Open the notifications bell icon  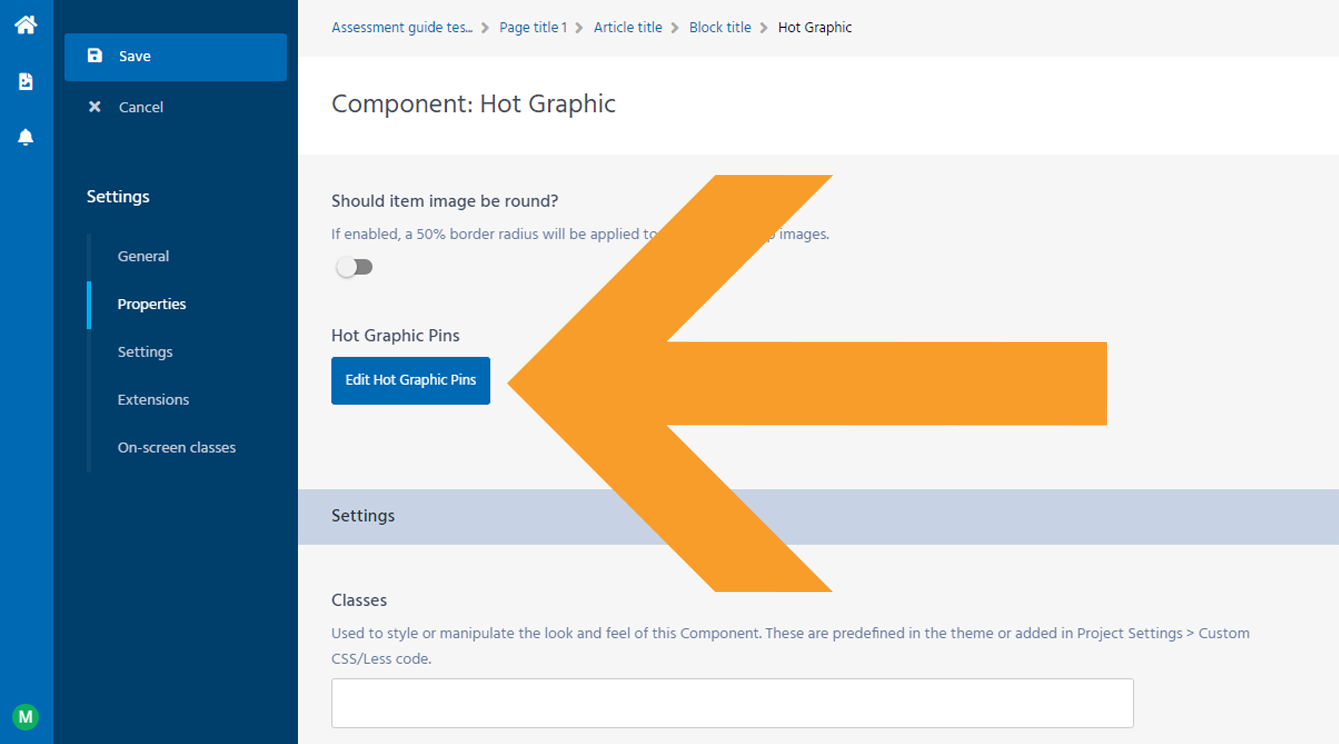pyautogui.click(x=26, y=137)
